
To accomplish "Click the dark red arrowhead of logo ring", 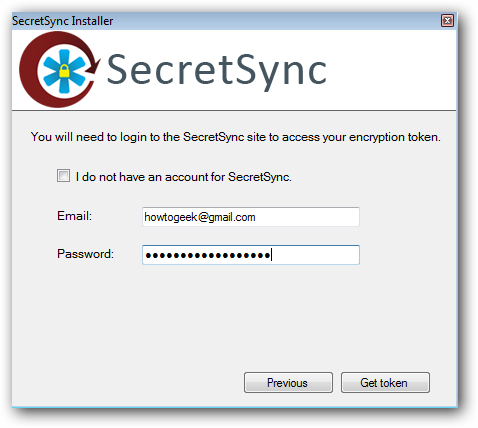I will (94, 66).
